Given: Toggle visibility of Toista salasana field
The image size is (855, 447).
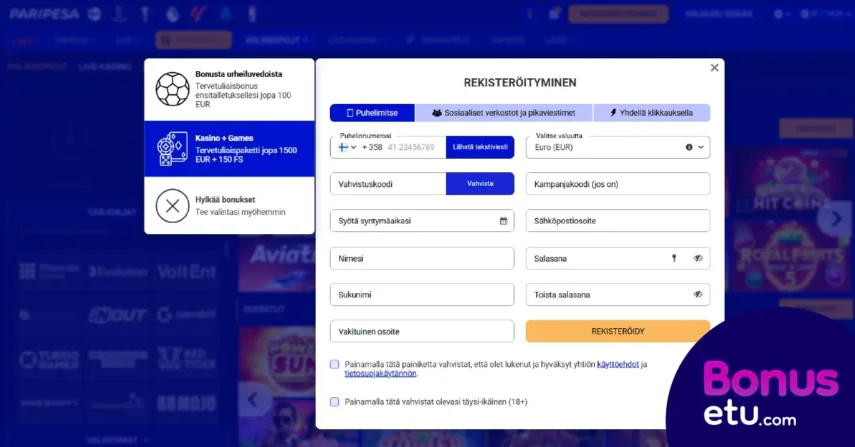Looking at the screenshot, I should (698, 294).
